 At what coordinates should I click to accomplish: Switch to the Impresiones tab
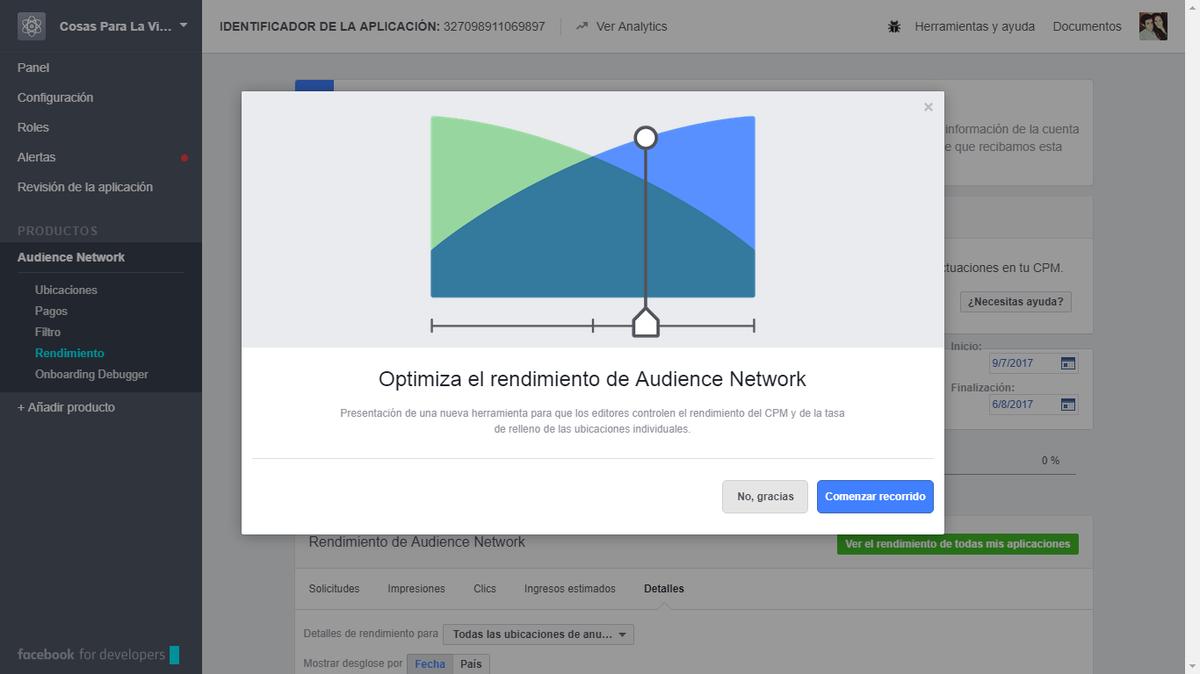click(x=416, y=588)
